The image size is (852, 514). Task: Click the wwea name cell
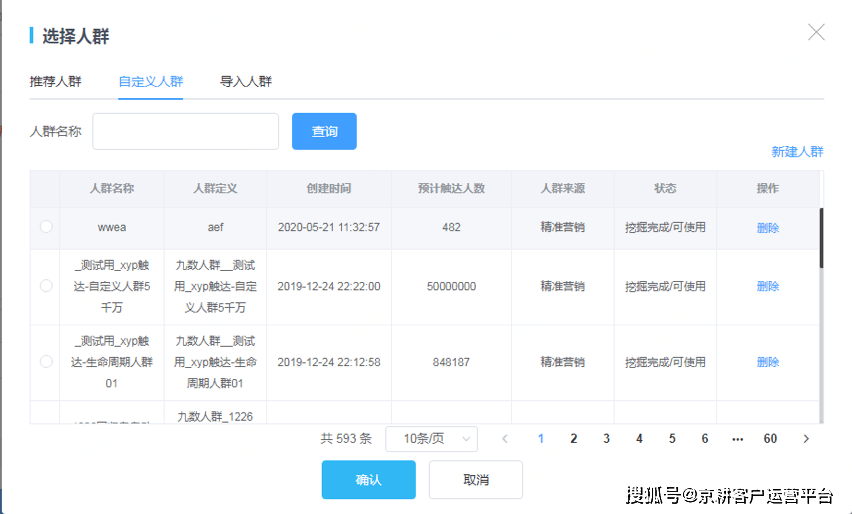(x=112, y=228)
